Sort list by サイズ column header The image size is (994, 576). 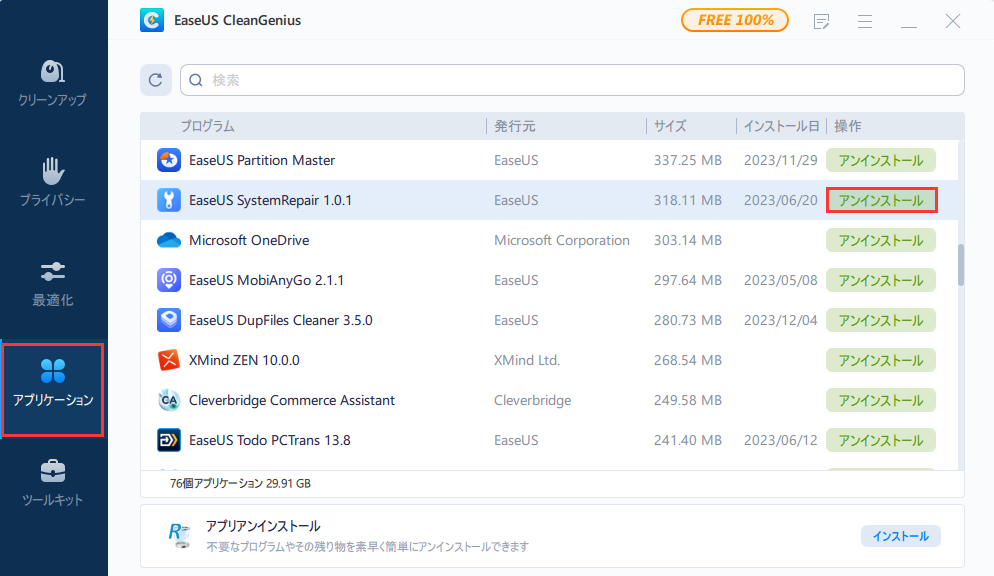[x=670, y=126]
